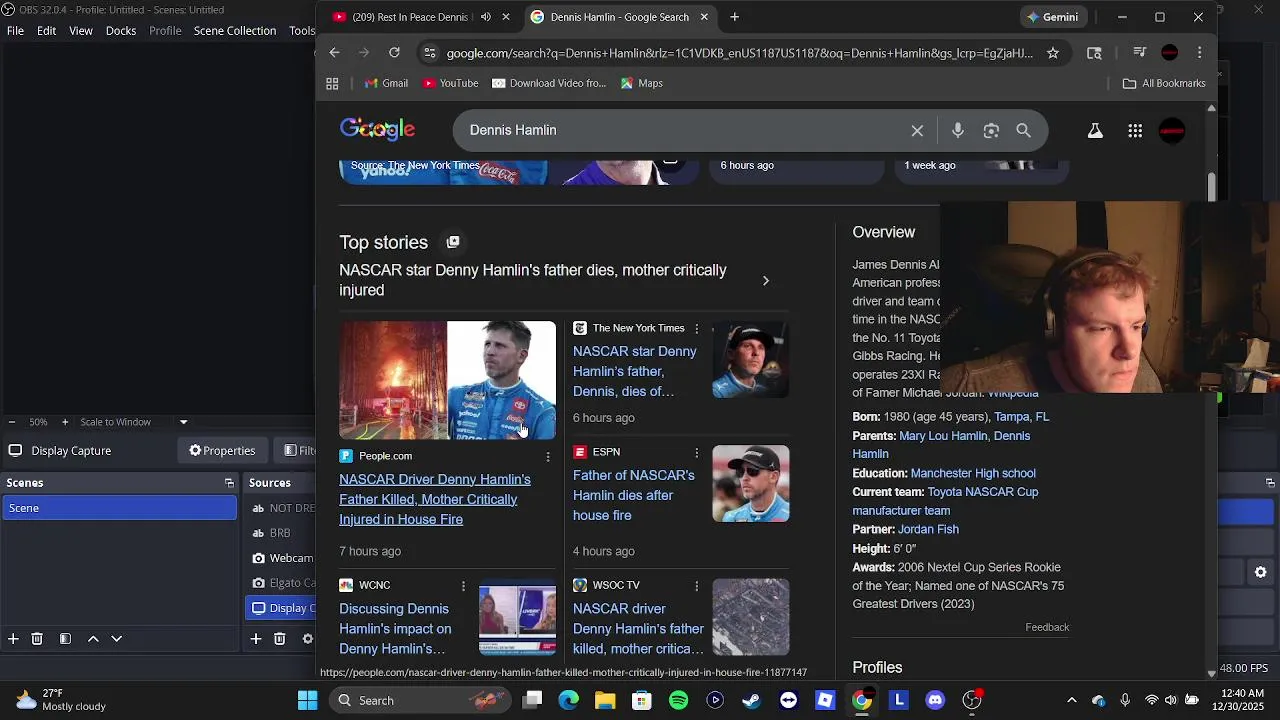1280x720 pixels.
Task: Switch to the Rest In Peace Dennis YouTube tab
Action: tap(411, 17)
